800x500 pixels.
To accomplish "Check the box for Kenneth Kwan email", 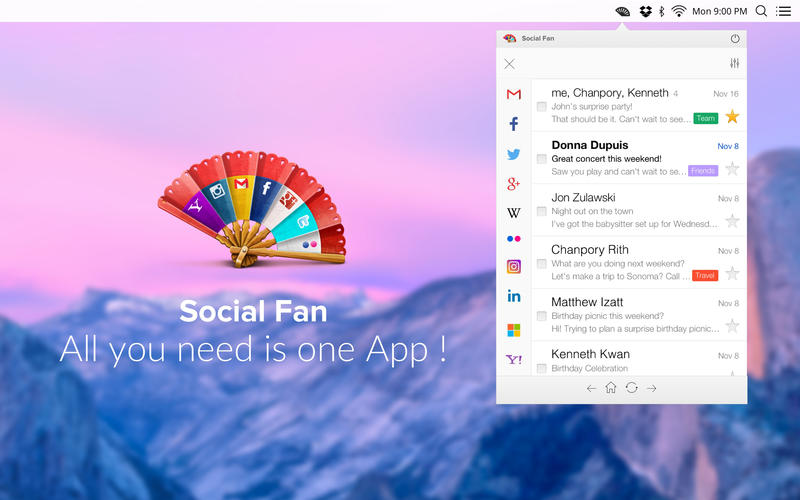I will pyautogui.click(x=541, y=368).
